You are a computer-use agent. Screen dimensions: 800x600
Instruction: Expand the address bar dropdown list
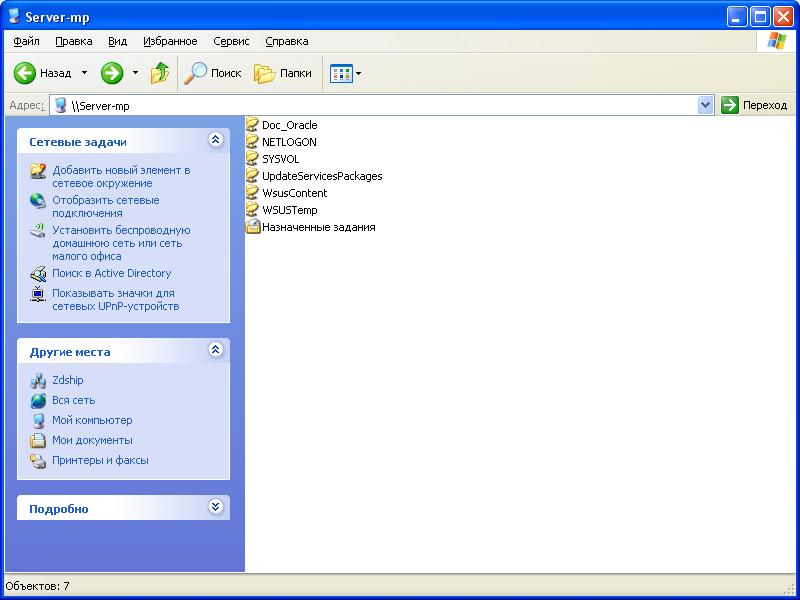coord(705,106)
